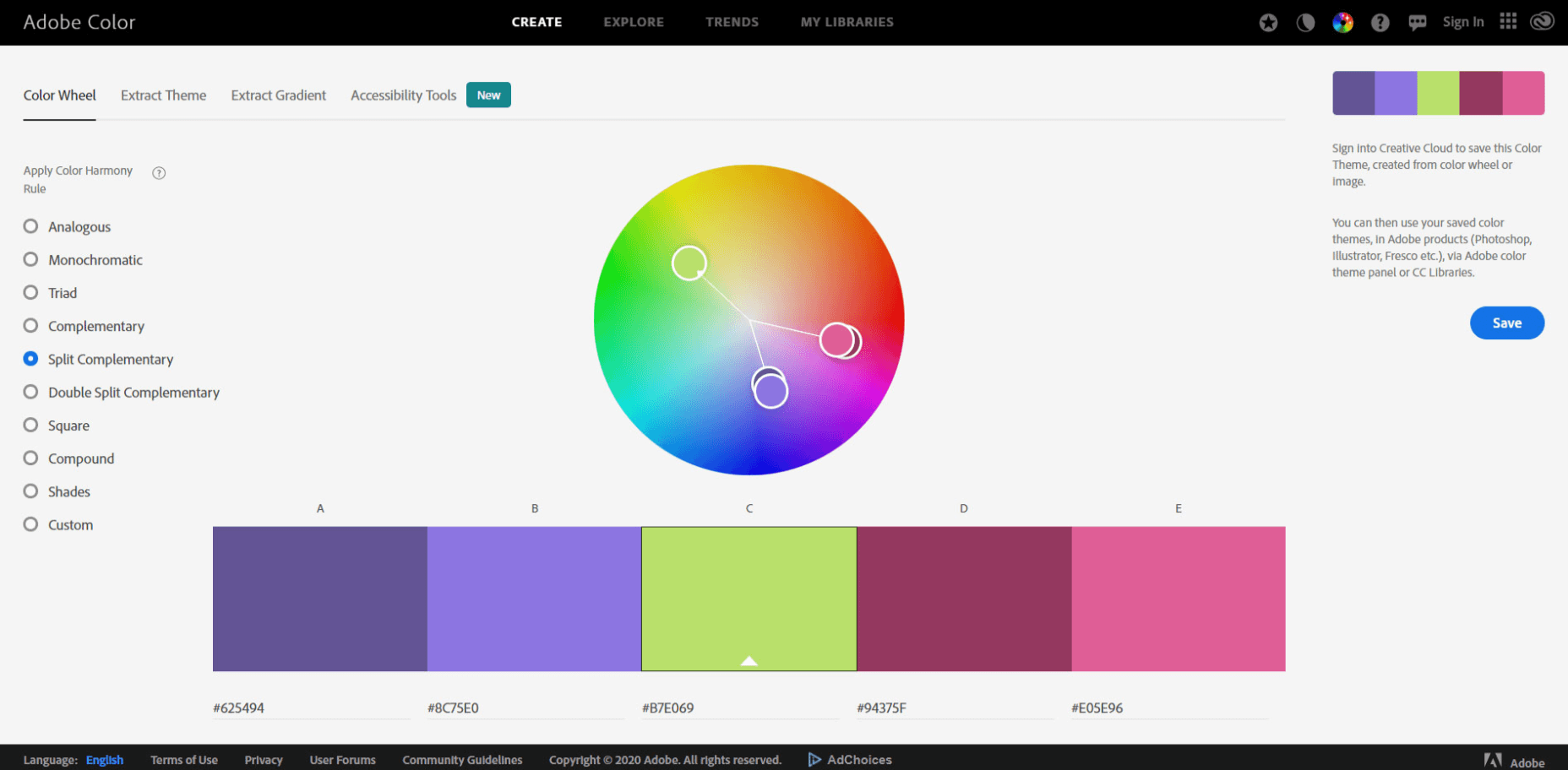Image resolution: width=1568 pixels, height=770 pixels.
Task: Open the EXPLORE menu
Action: point(634,22)
